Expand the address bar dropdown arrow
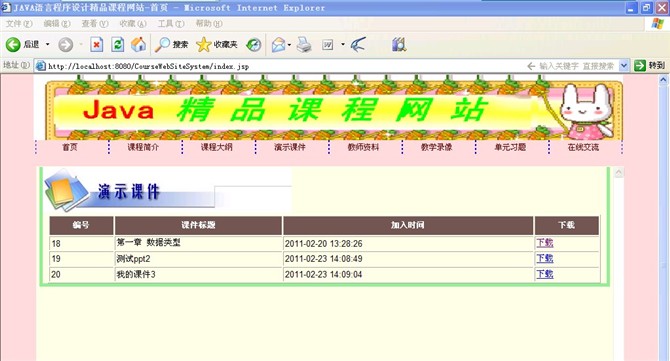The width and height of the screenshot is (670, 361). pos(624,65)
